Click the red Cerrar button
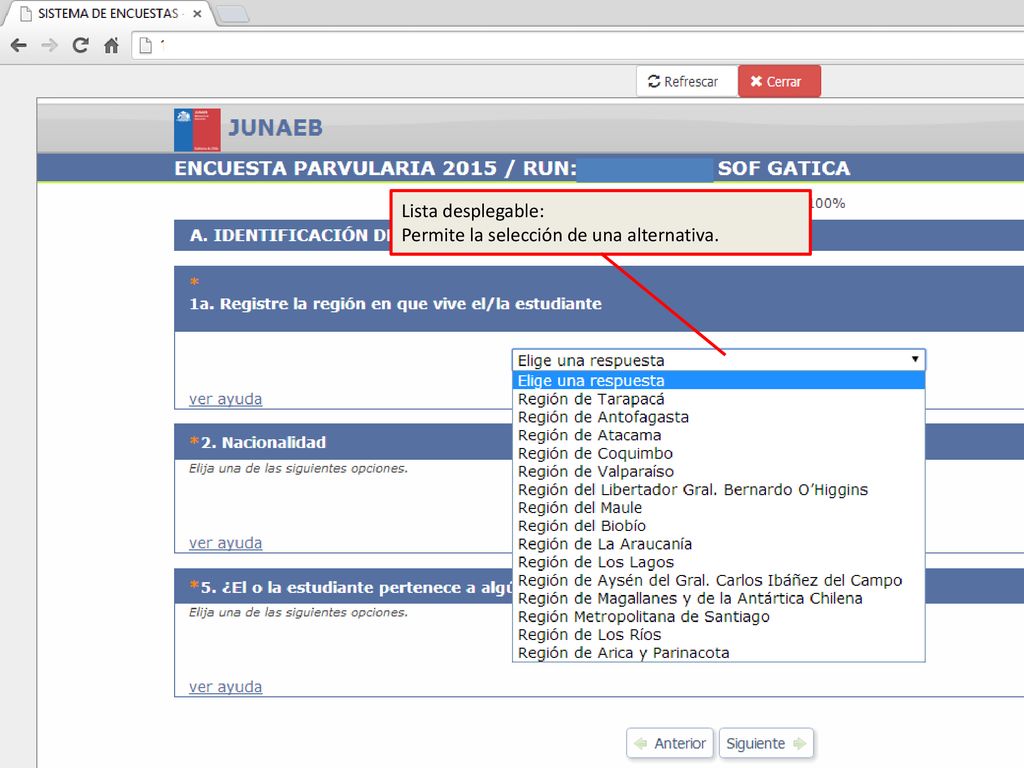This screenshot has width=1024, height=768. point(779,82)
